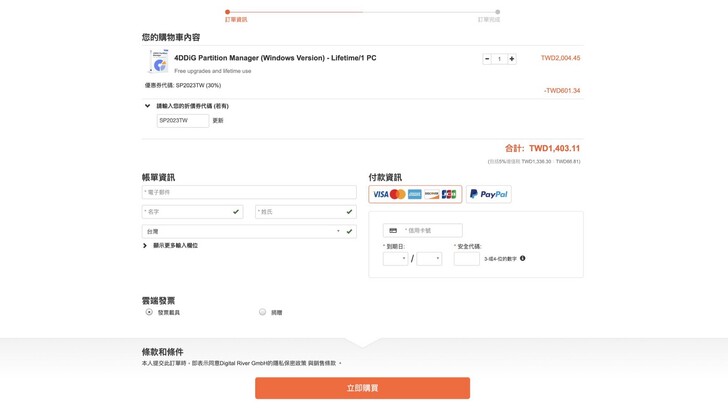Screen dimensions: 728x410
Task: Click the 名字 first name field
Action: click(x=192, y=212)
